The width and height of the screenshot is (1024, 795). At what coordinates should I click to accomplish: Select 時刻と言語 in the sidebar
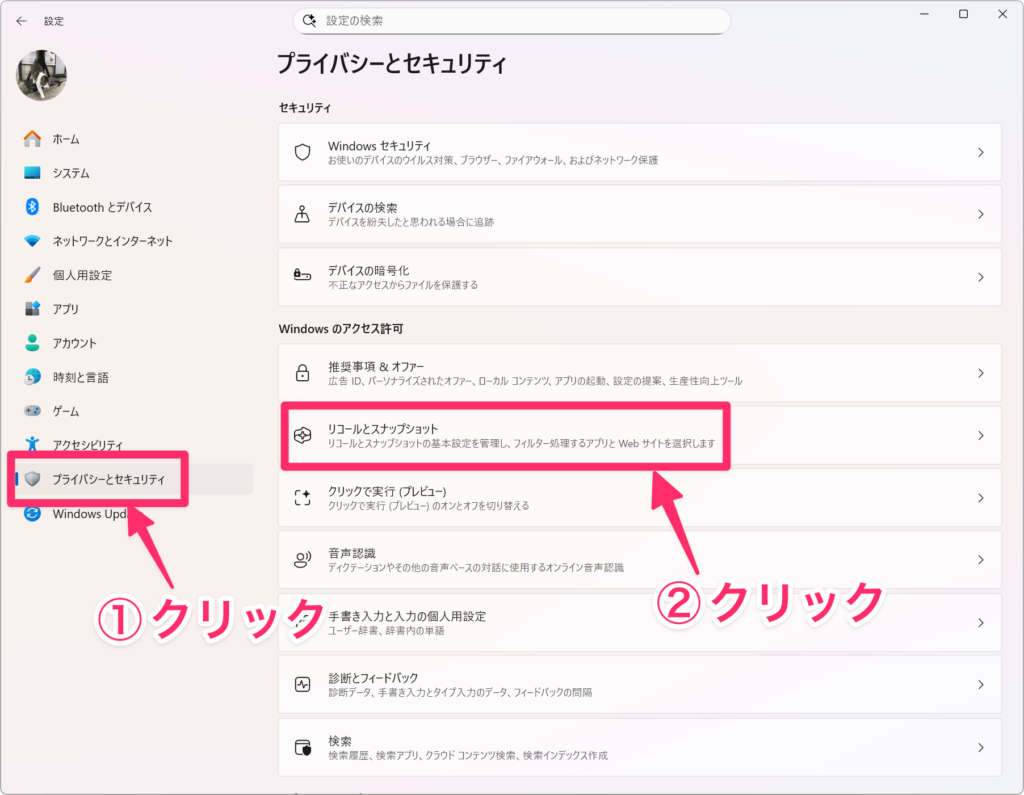point(134,377)
